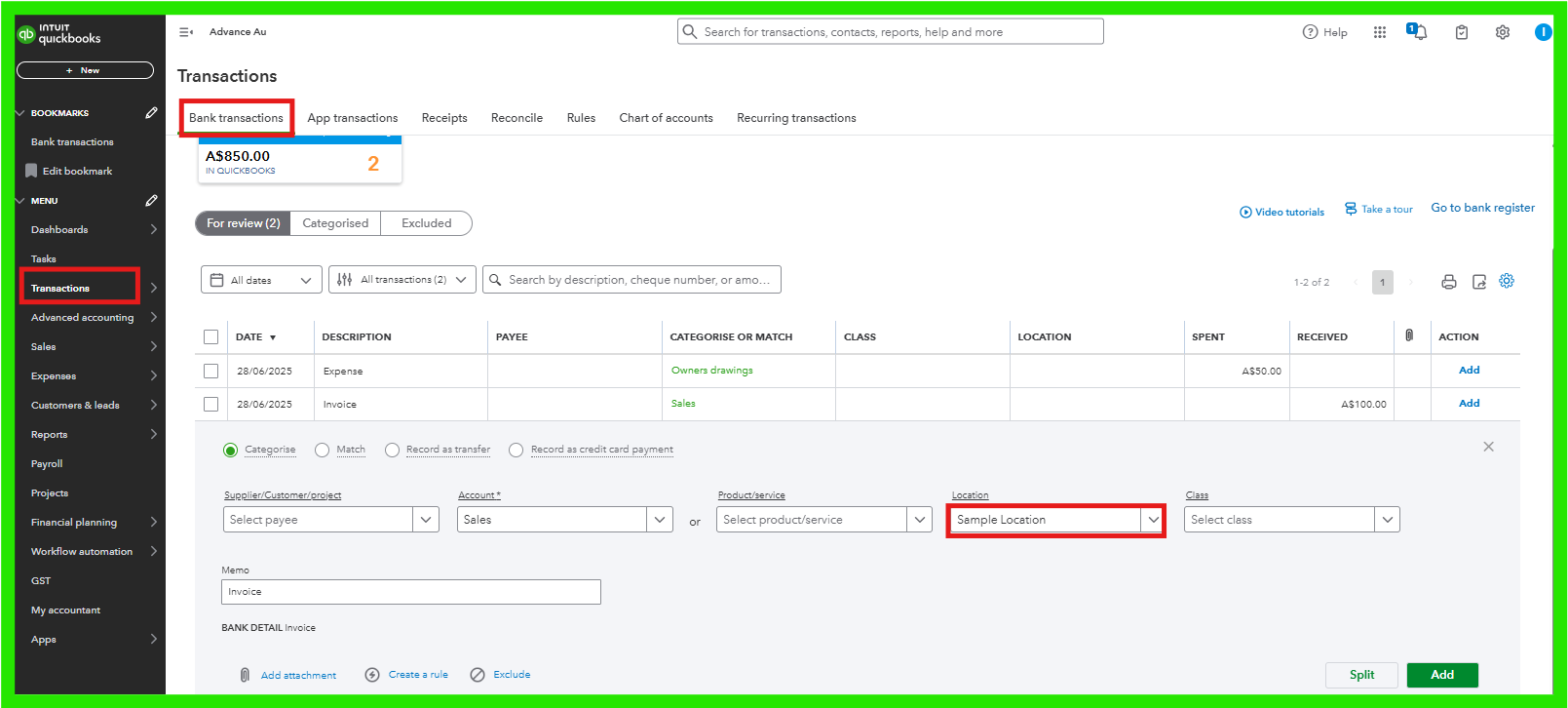Click the Owners drawings category link
The height and width of the screenshot is (708, 1568).
tap(711, 371)
